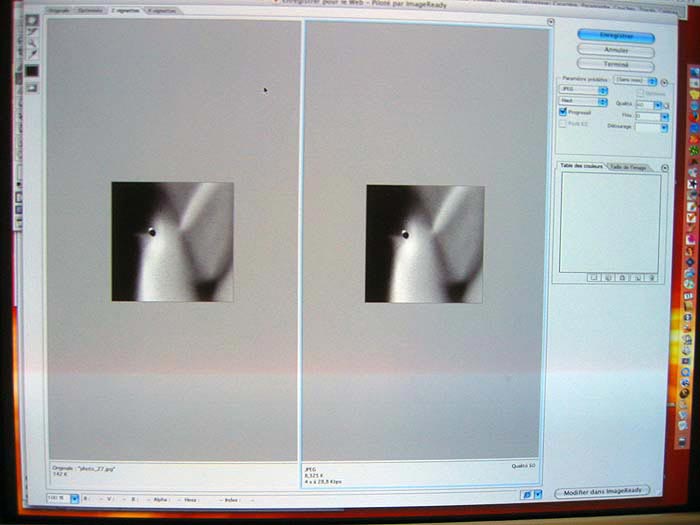Enable the Profil ICC checkbox
The height and width of the screenshot is (525, 700).
click(563, 124)
